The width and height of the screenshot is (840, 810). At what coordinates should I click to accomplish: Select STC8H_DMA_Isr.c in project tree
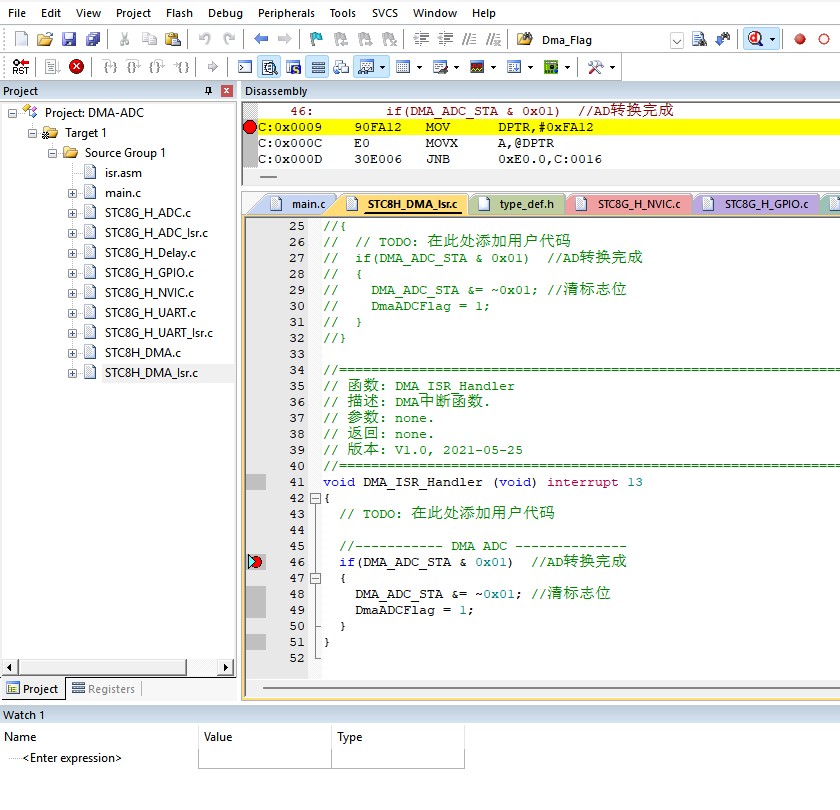pyautogui.click(x=151, y=373)
